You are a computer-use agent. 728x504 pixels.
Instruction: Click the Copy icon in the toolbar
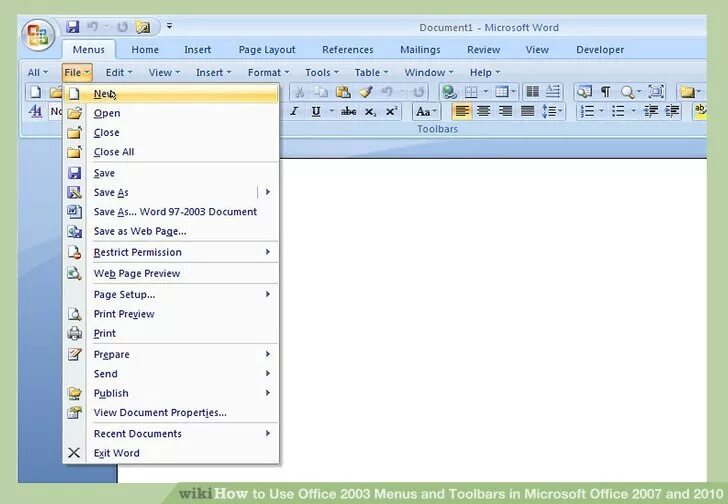(x=320, y=92)
